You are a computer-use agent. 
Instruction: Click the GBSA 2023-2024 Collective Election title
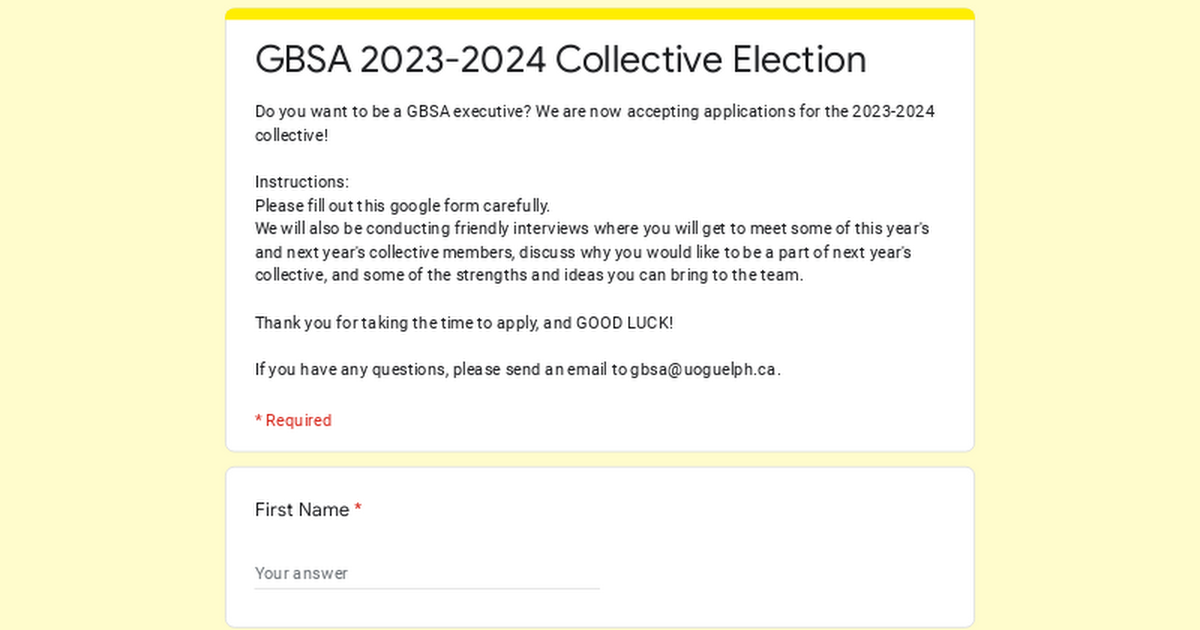(x=560, y=60)
